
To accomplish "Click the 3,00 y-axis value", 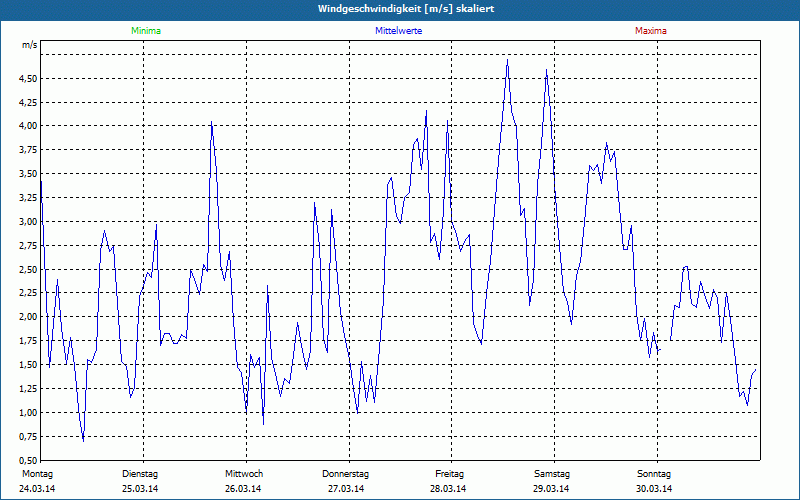I will click(29, 221).
